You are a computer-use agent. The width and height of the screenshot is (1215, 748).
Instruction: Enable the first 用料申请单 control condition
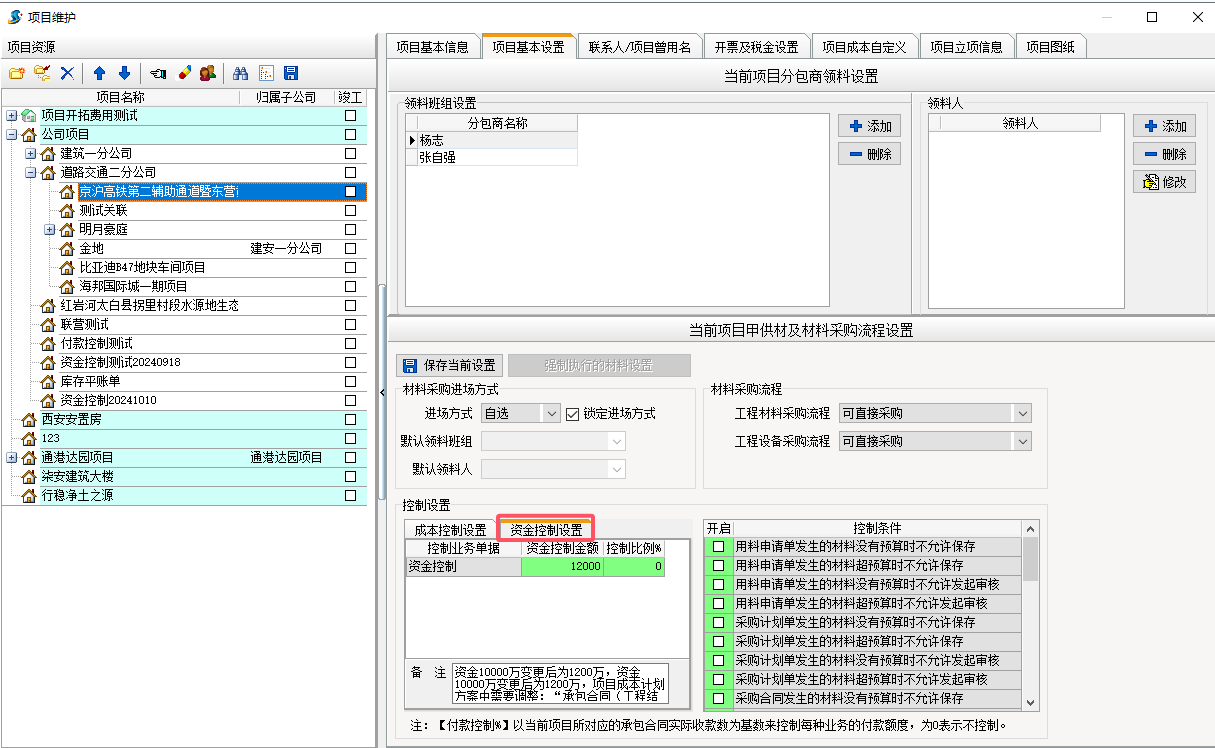(718, 547)
